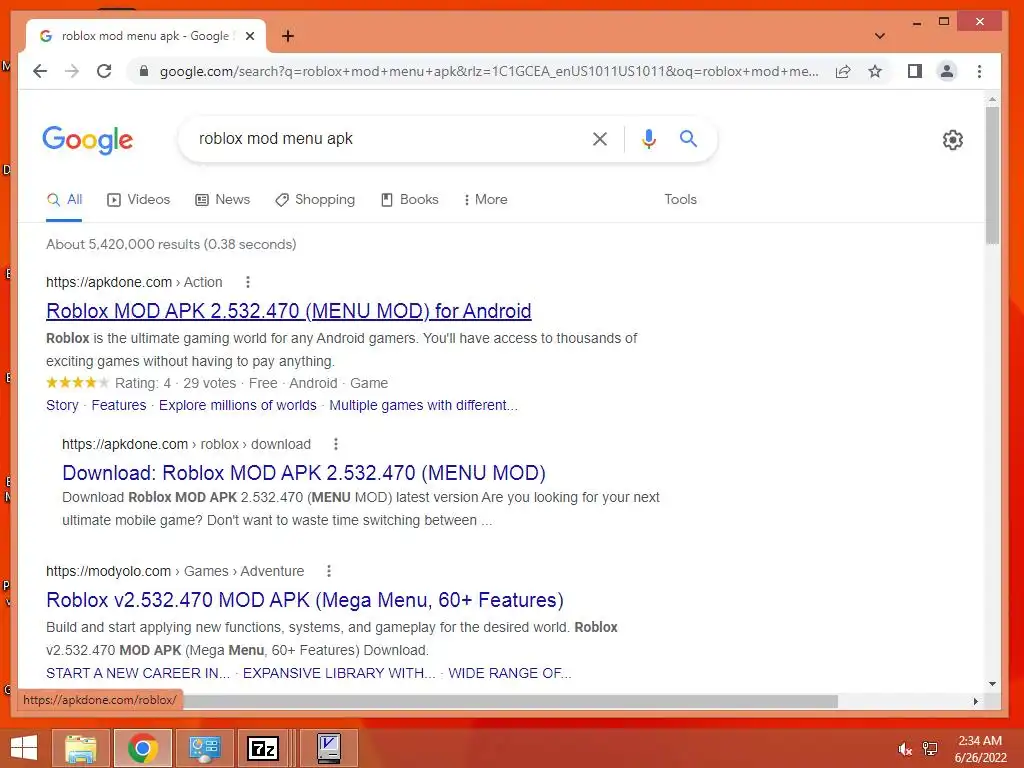Open options for apkdone Action result

pos(248,282)
